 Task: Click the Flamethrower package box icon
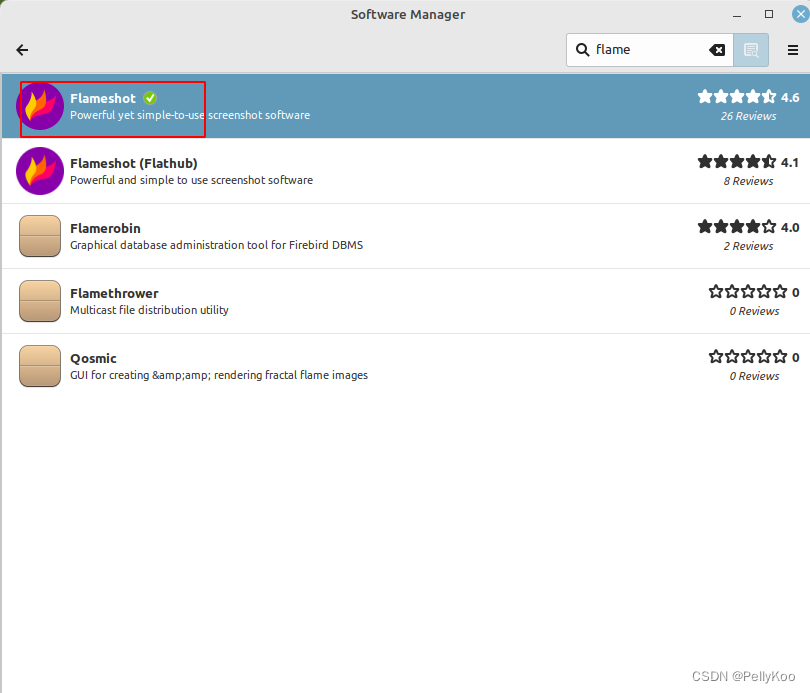(40, 301)
